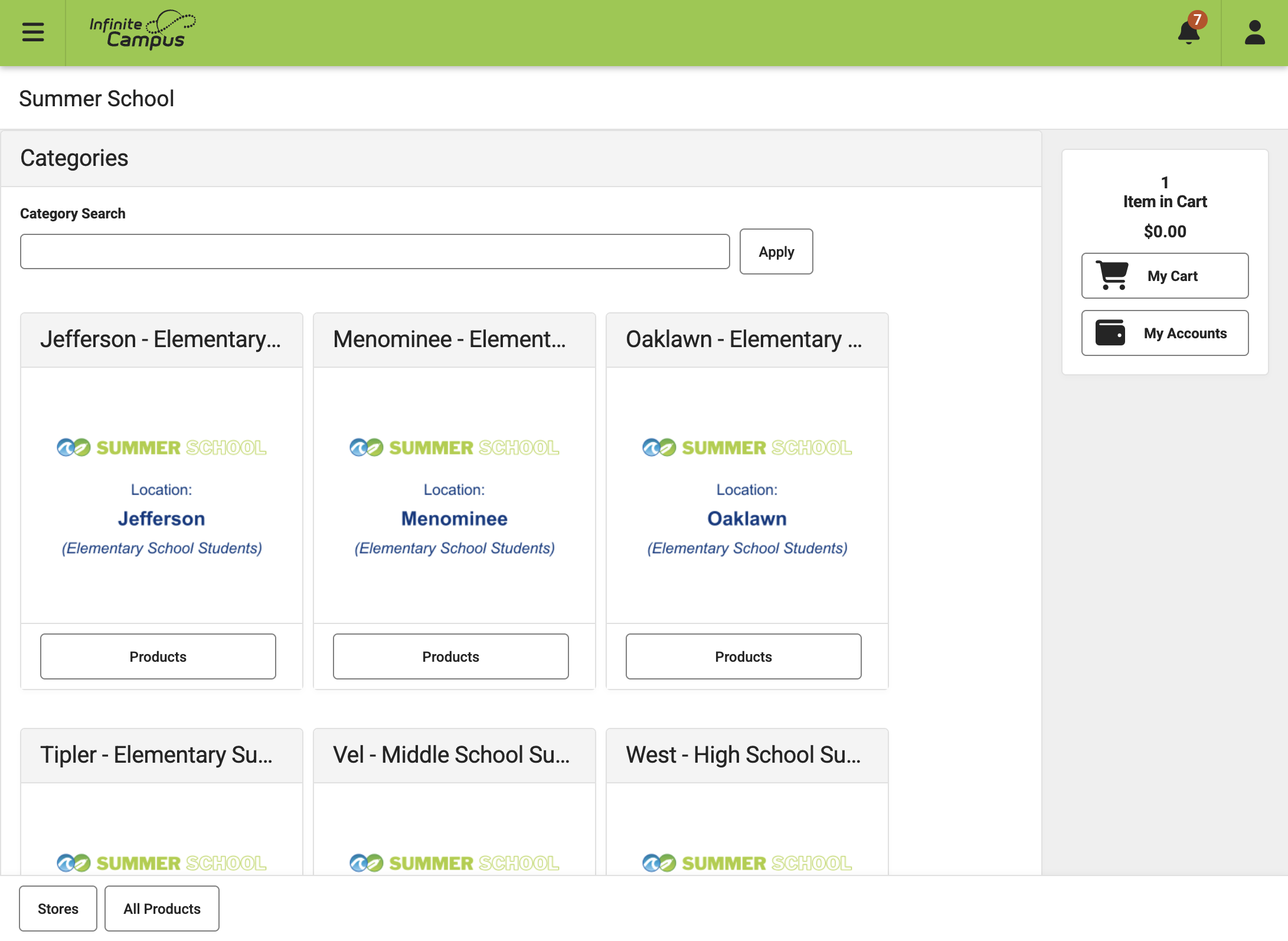Focus the Category Search input field
Image resolution: width=1288 pixels, height=941 pixels.
point(375,251)
